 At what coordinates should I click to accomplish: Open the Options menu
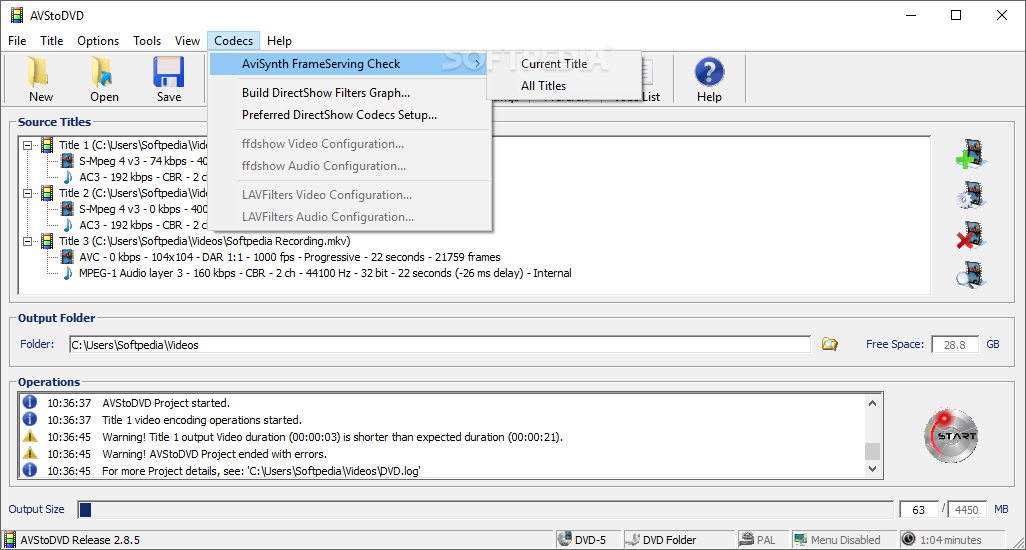tap(98, 41)
